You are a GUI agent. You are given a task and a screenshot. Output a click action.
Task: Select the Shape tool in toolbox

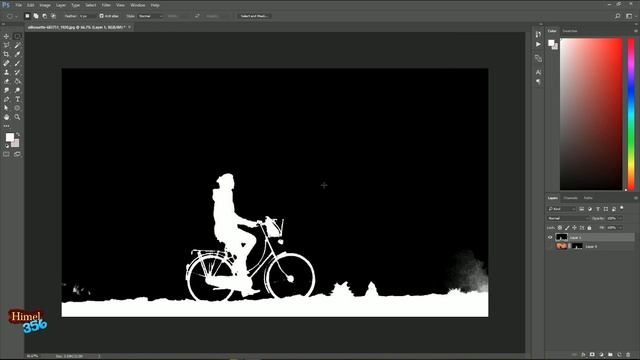coord(17,108)
